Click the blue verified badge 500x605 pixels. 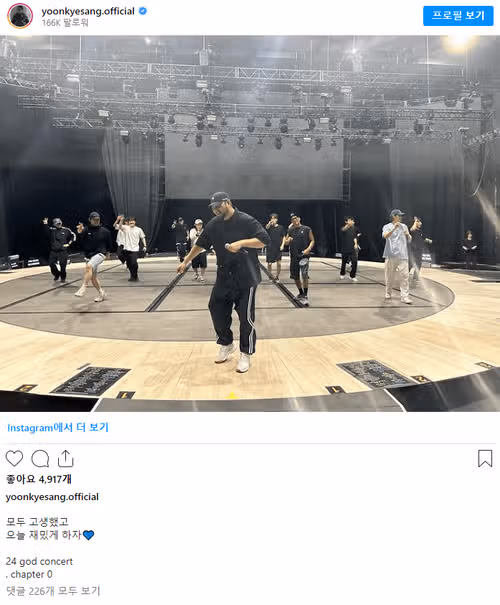click(x=142, y=11)
